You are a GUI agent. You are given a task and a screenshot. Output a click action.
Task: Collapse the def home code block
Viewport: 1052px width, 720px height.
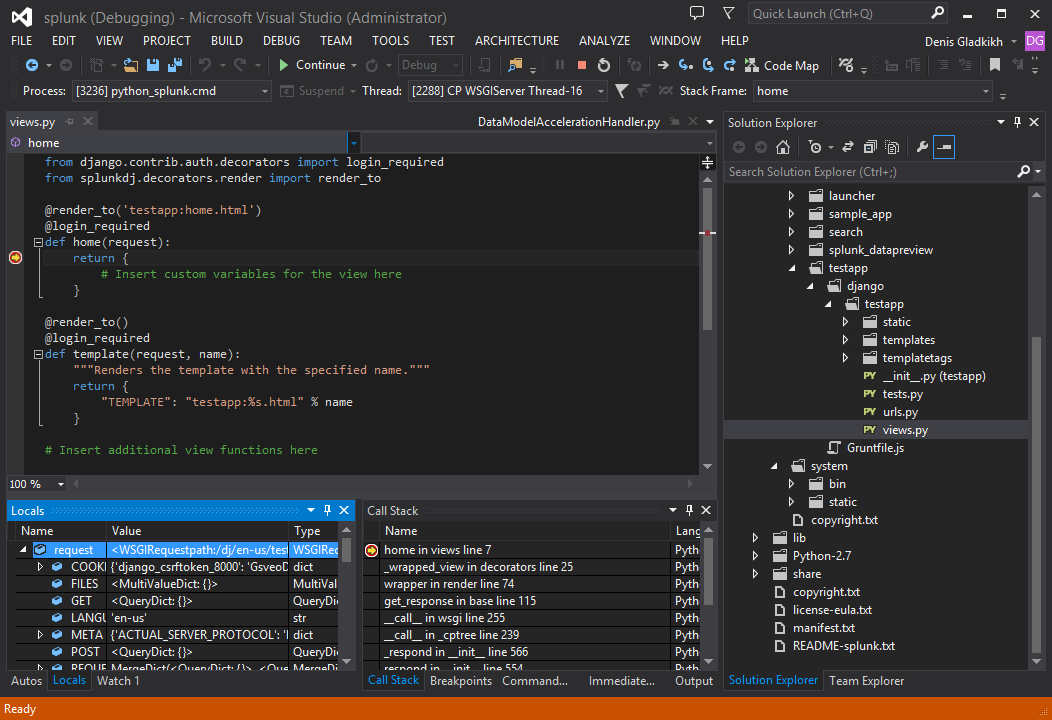click(38, 242)
